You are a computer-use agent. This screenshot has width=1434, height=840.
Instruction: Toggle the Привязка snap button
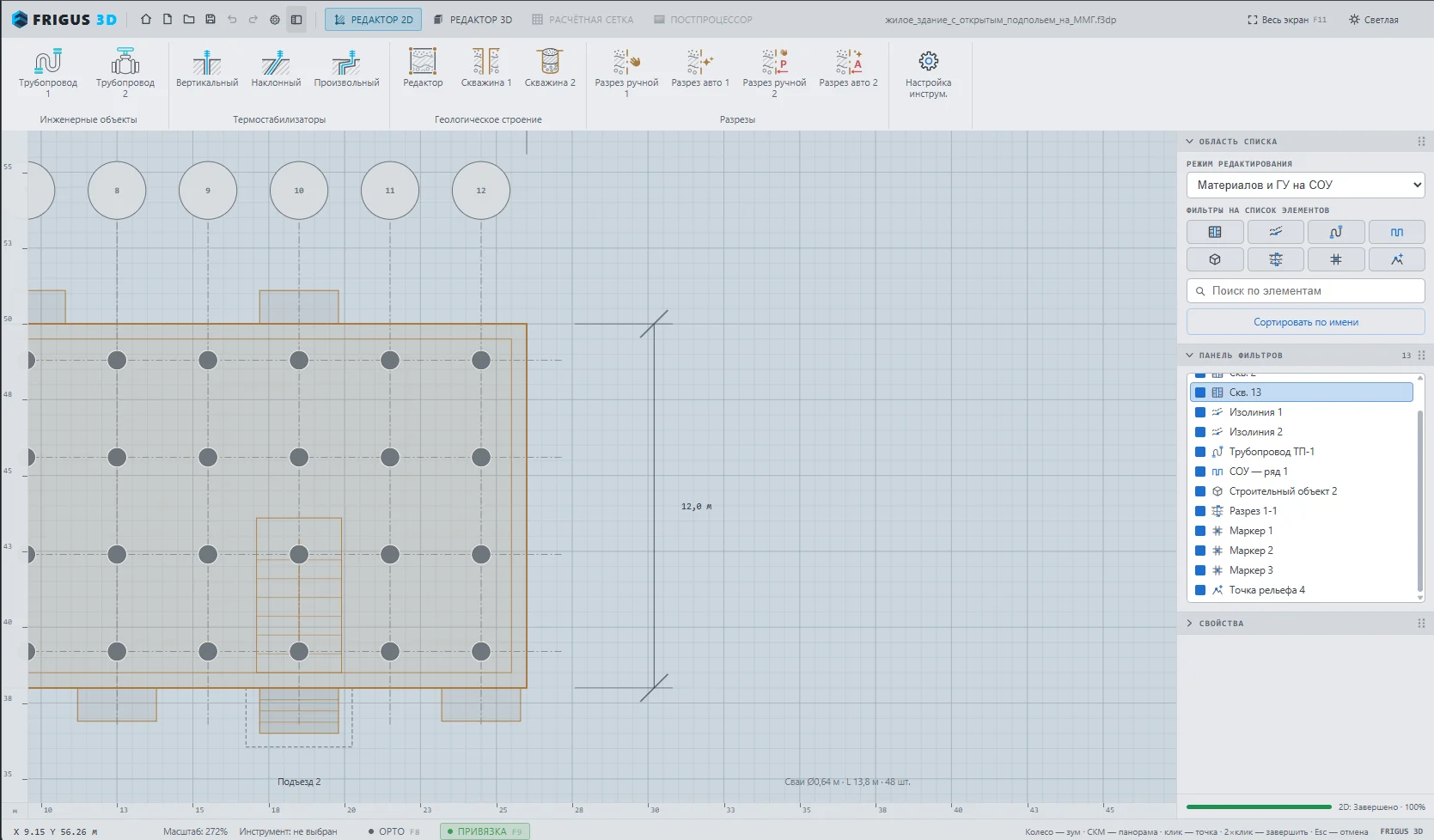point(485,831)
